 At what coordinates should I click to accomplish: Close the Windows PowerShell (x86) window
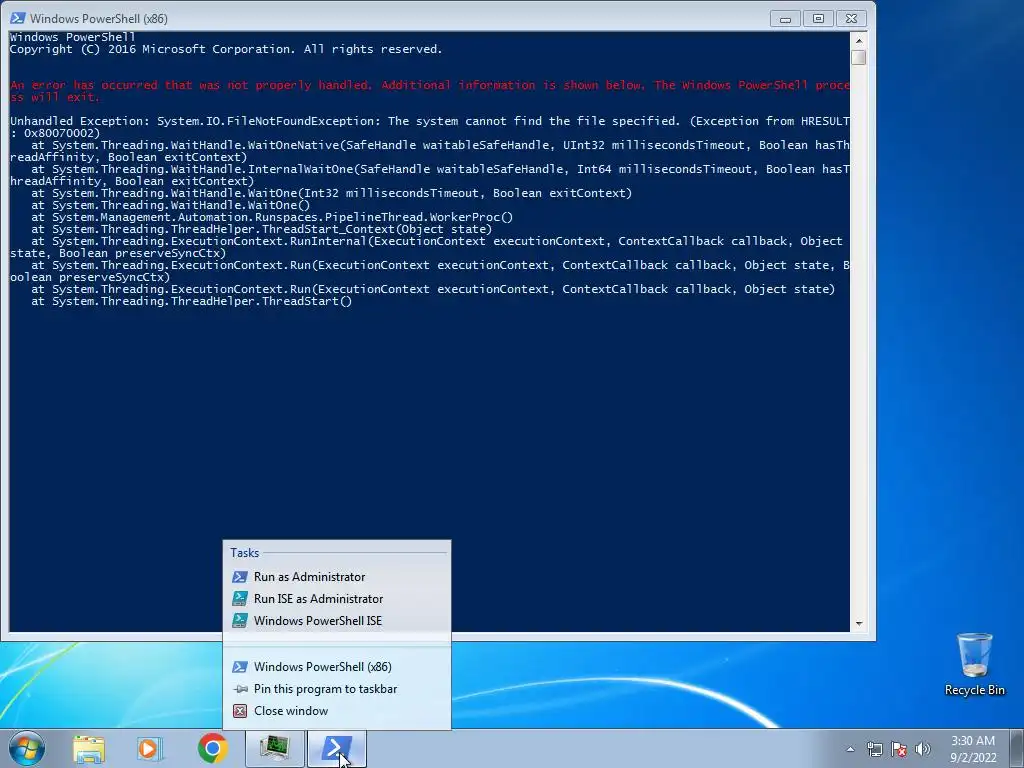(851, 19)
